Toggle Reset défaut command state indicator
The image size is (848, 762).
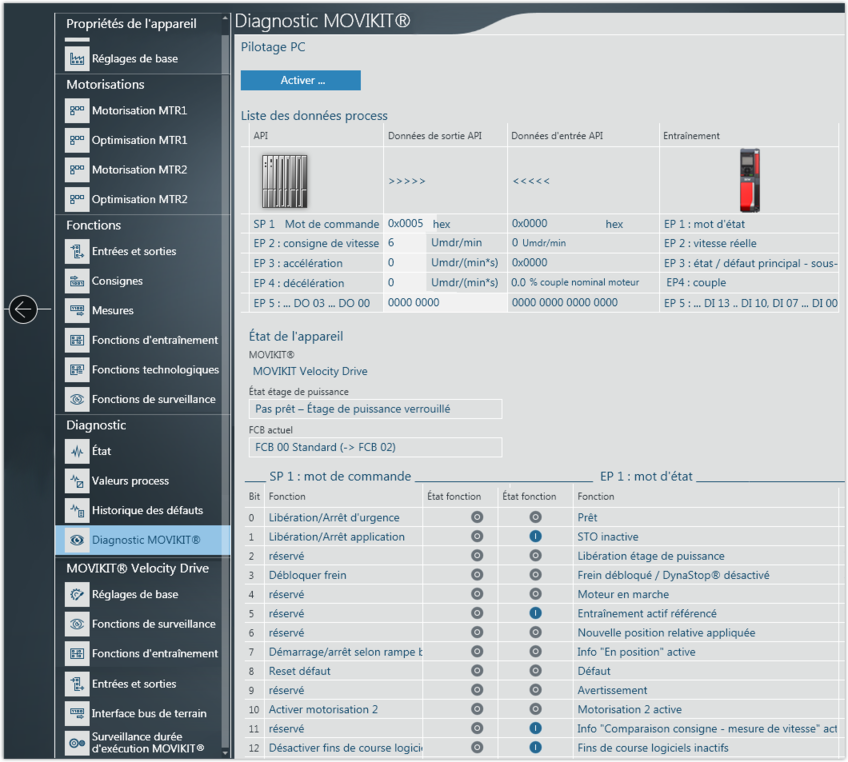coord(477,671)
